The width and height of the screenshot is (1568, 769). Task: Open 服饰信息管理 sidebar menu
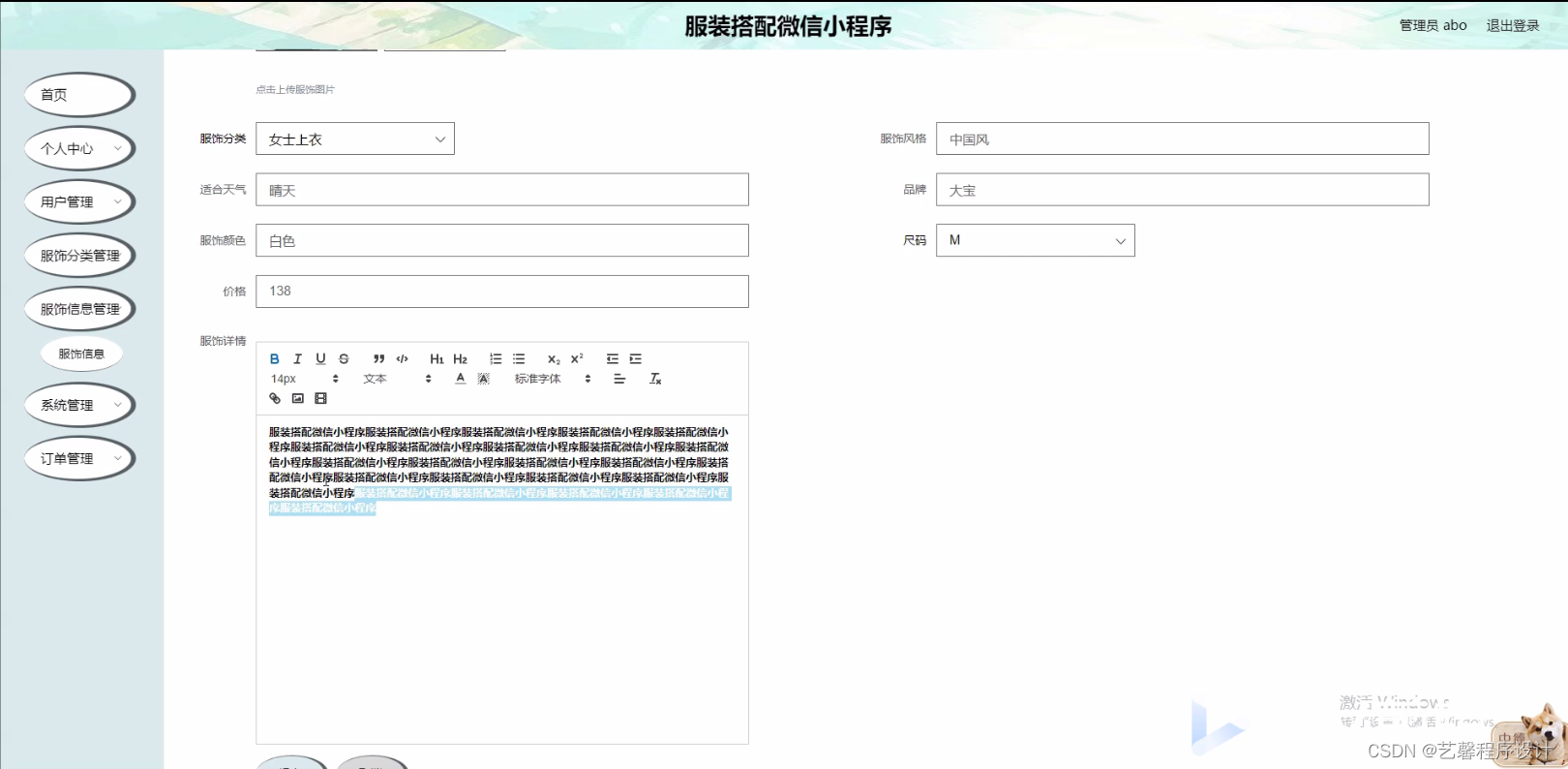(x=79, y=309)
